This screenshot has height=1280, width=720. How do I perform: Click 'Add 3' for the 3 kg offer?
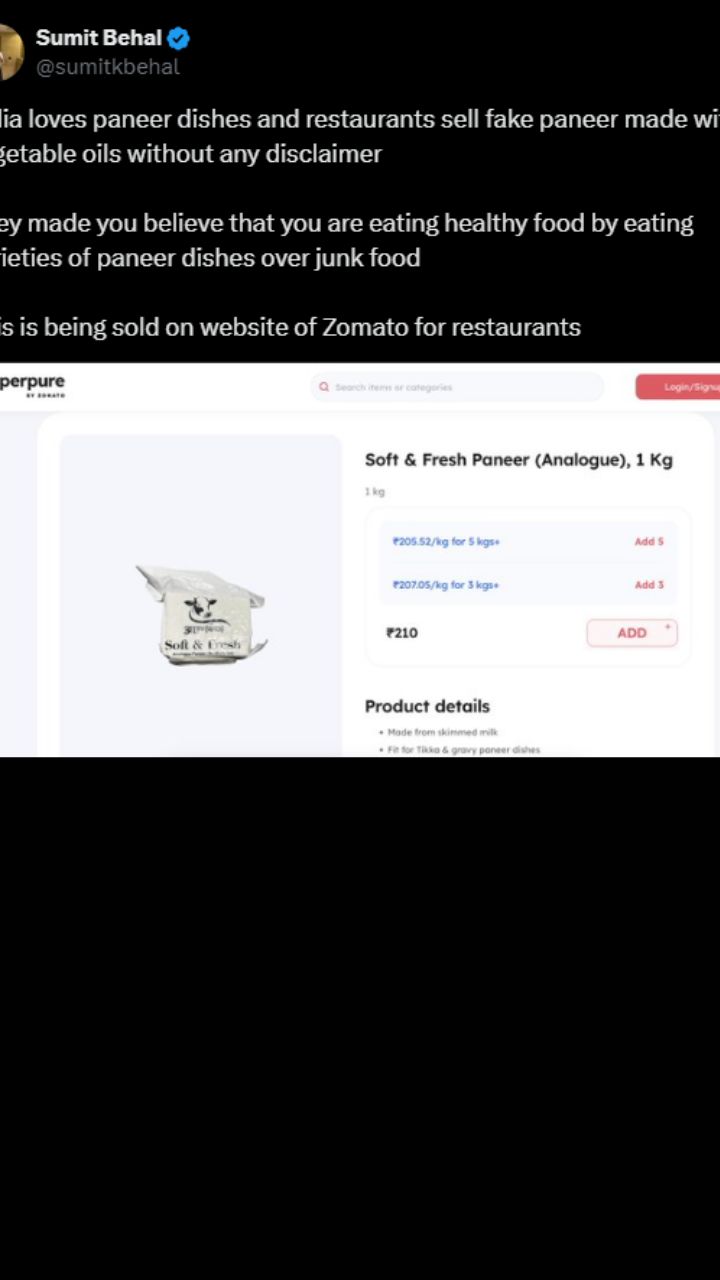tap(649, 585)
